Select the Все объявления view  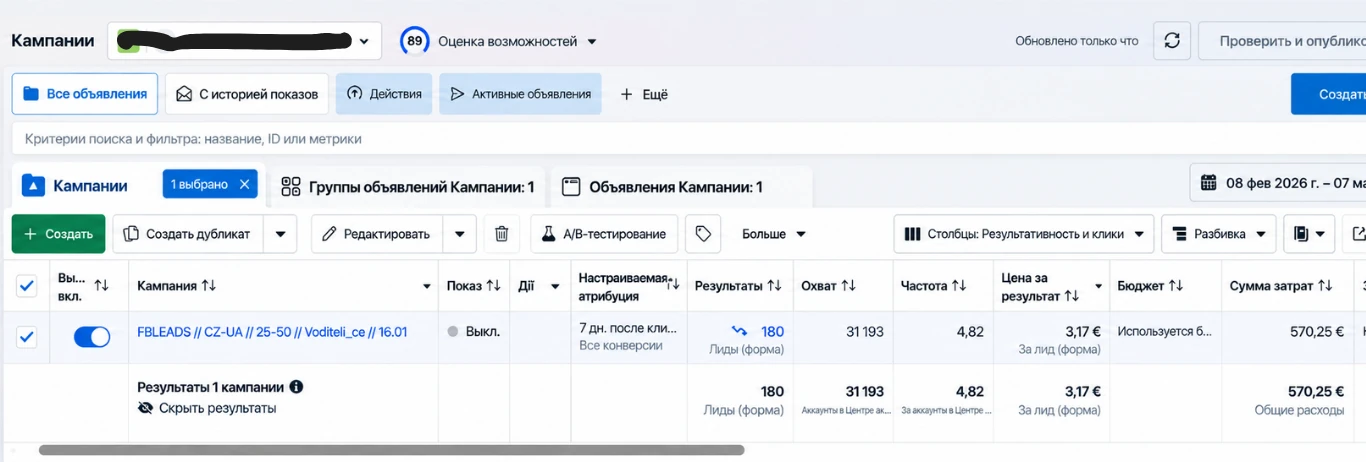(85, 94)
